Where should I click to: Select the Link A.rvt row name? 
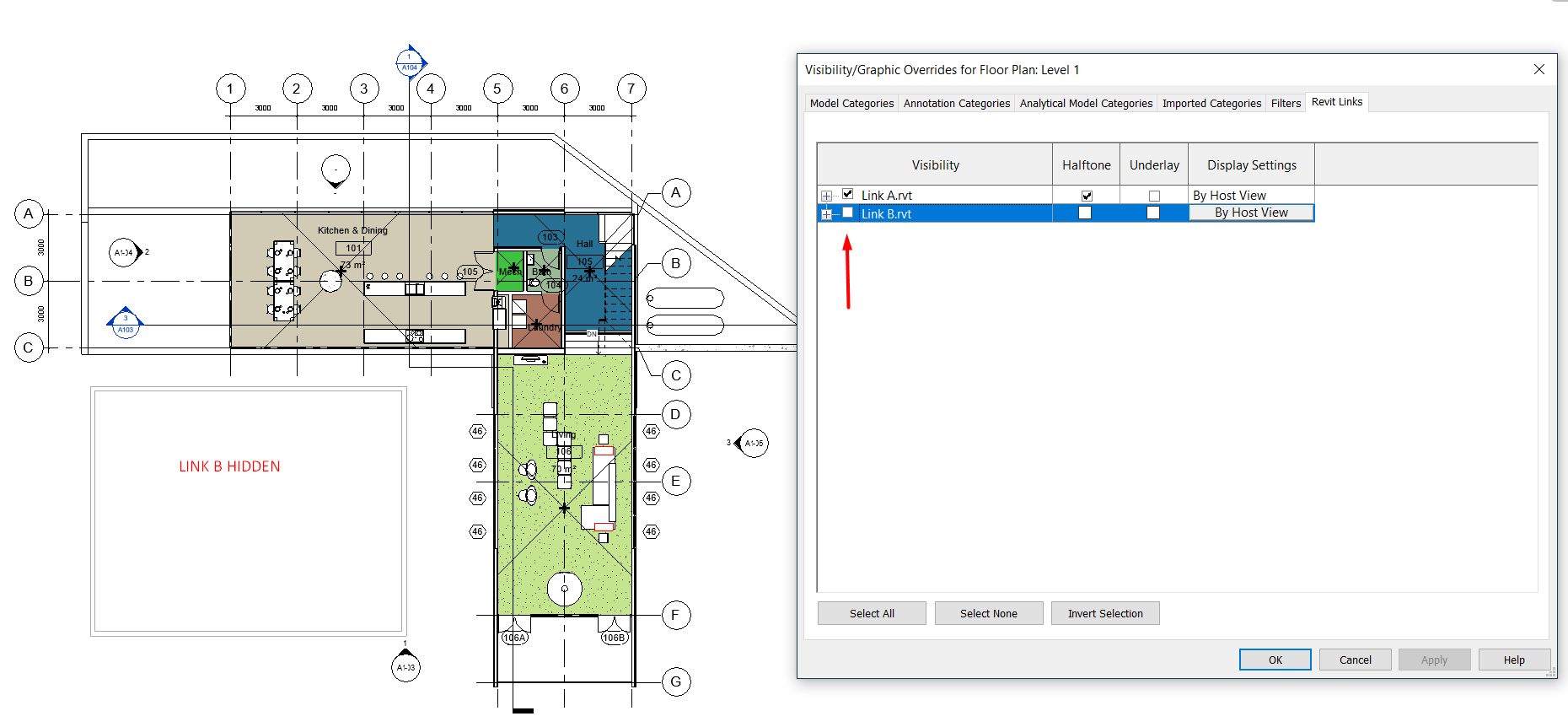886,196
